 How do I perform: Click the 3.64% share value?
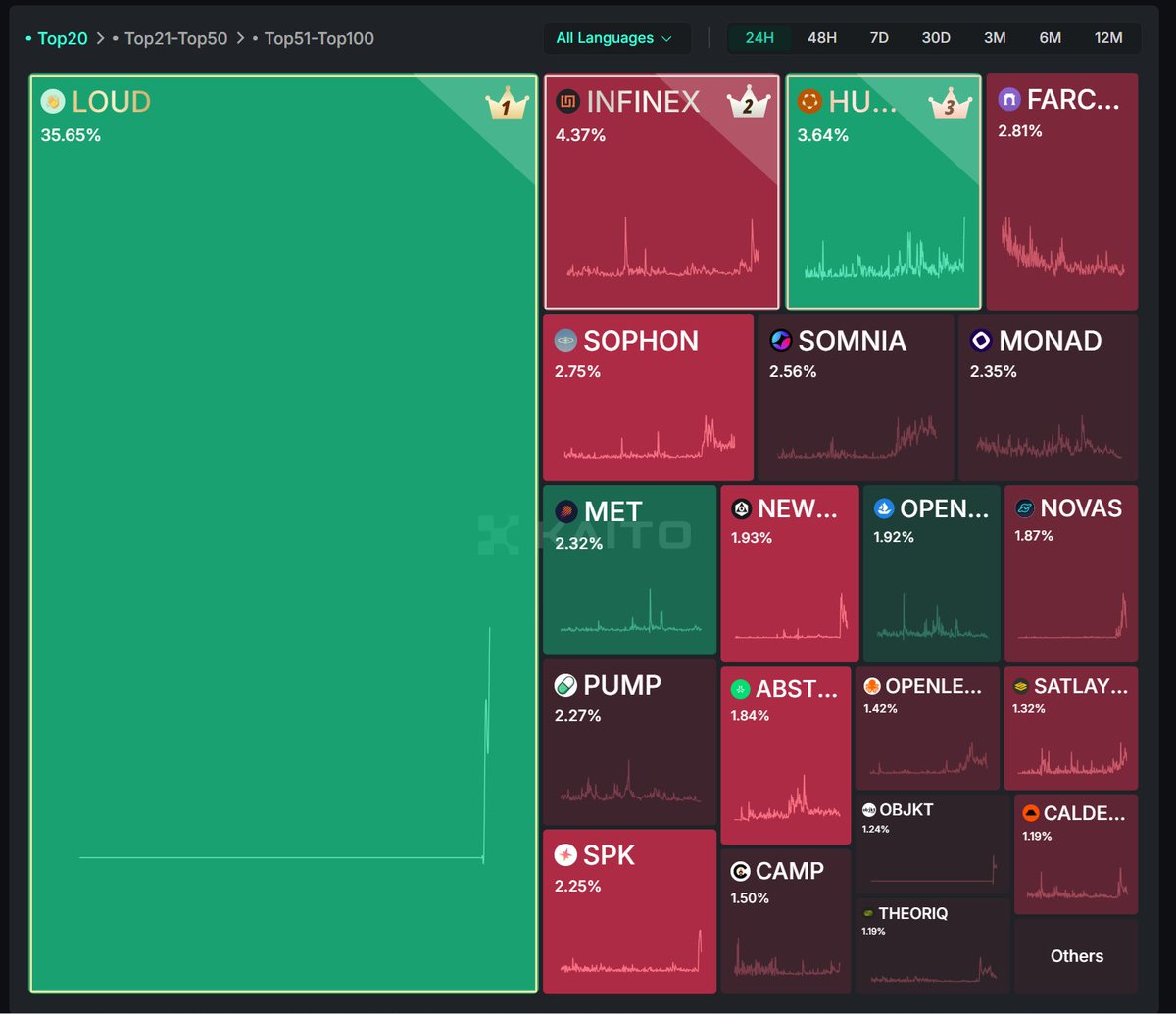point(823,135)
